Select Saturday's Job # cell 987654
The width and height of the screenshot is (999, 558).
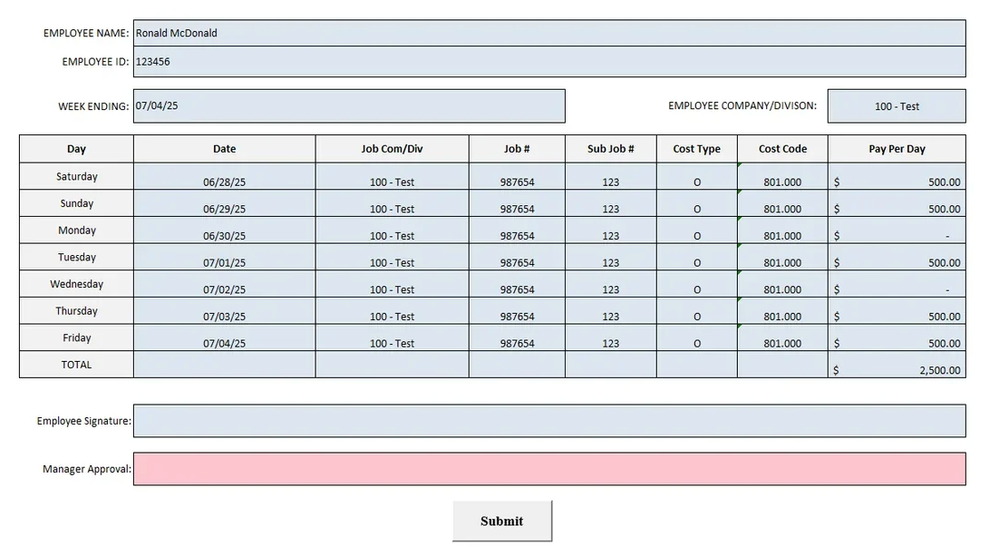coord(517,176)
